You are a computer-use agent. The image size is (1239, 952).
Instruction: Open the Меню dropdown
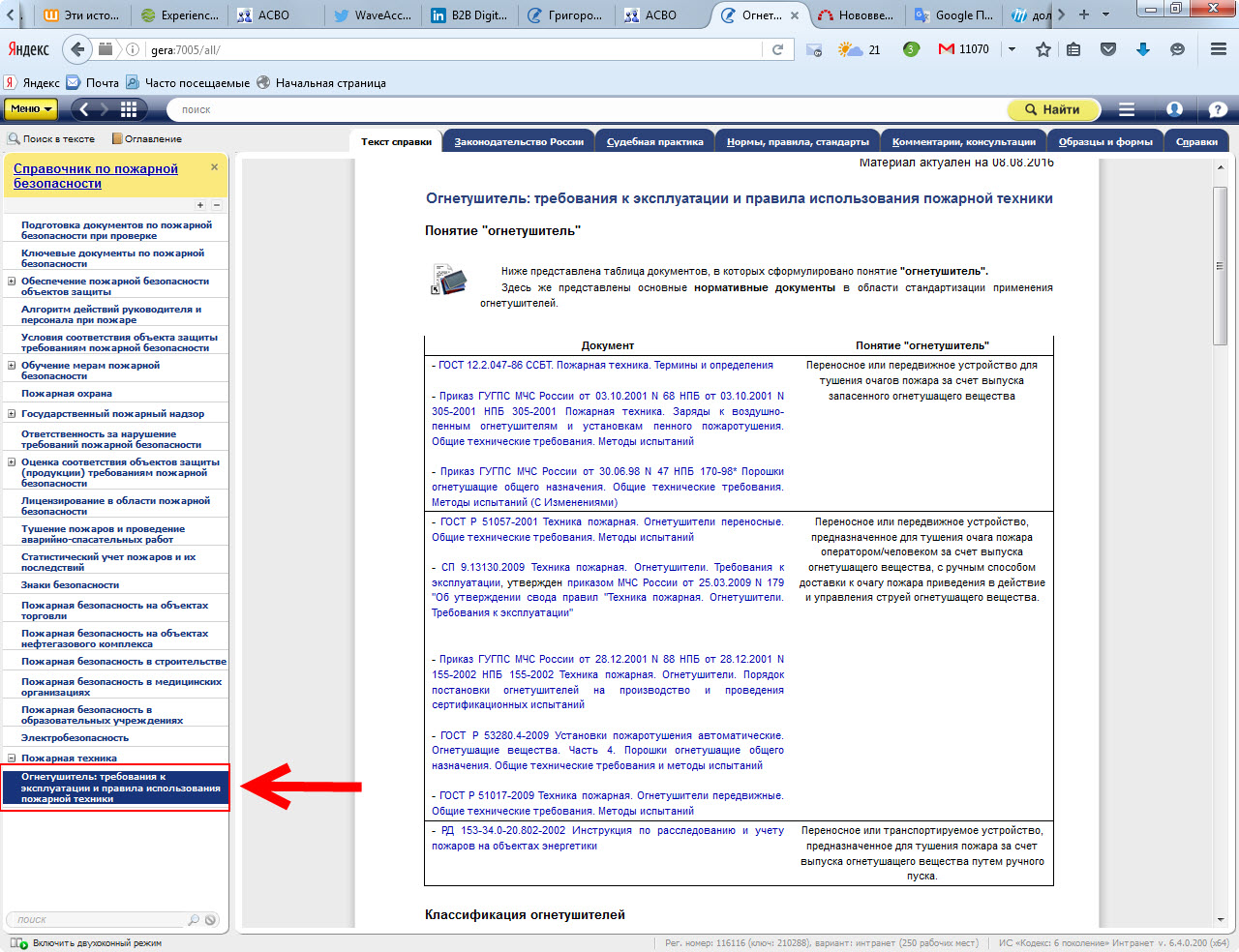point(31,109)
